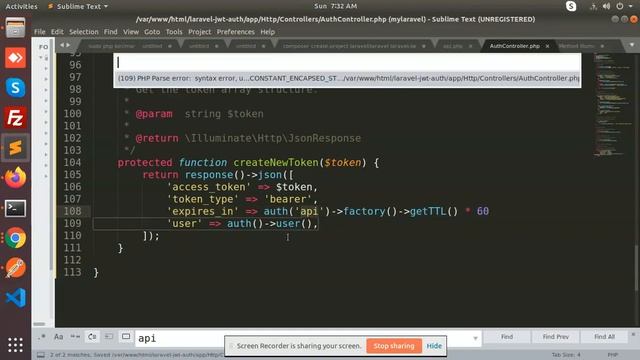Change PHP syntax in status bar
The image size is (640, 360).
(612, 355)
